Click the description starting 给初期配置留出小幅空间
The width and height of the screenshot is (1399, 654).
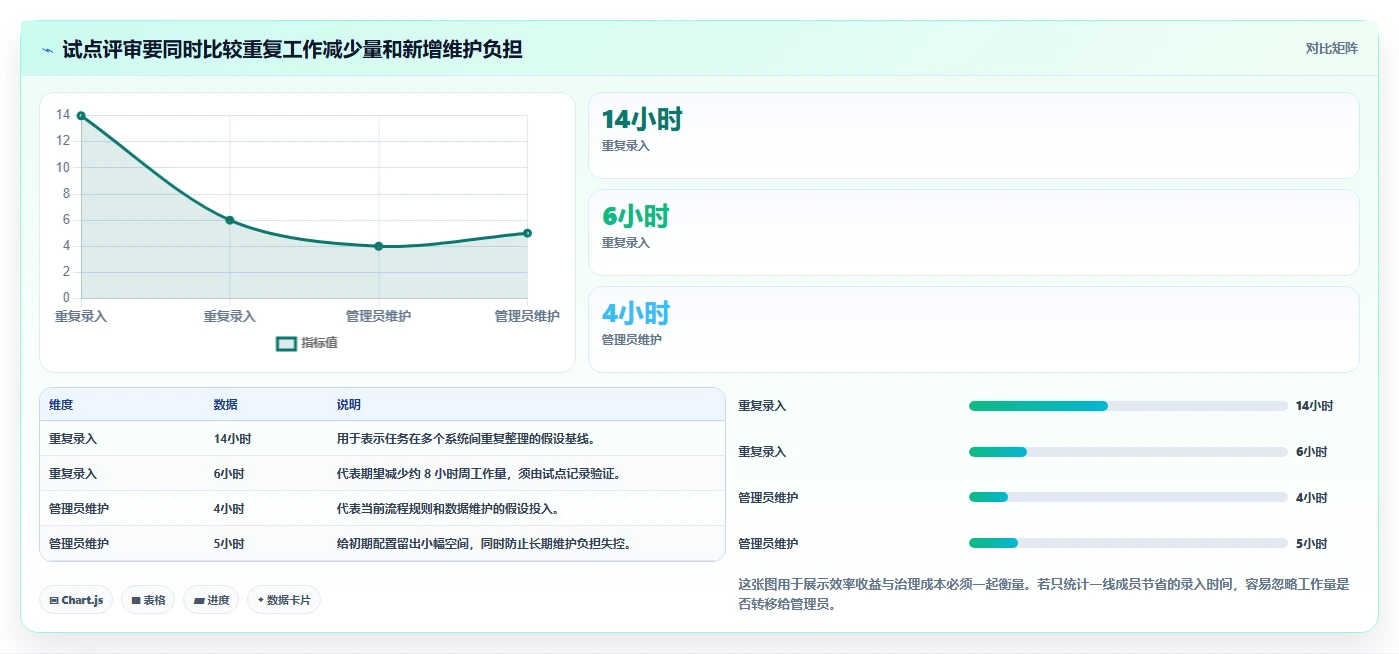[x=484, y=544]
